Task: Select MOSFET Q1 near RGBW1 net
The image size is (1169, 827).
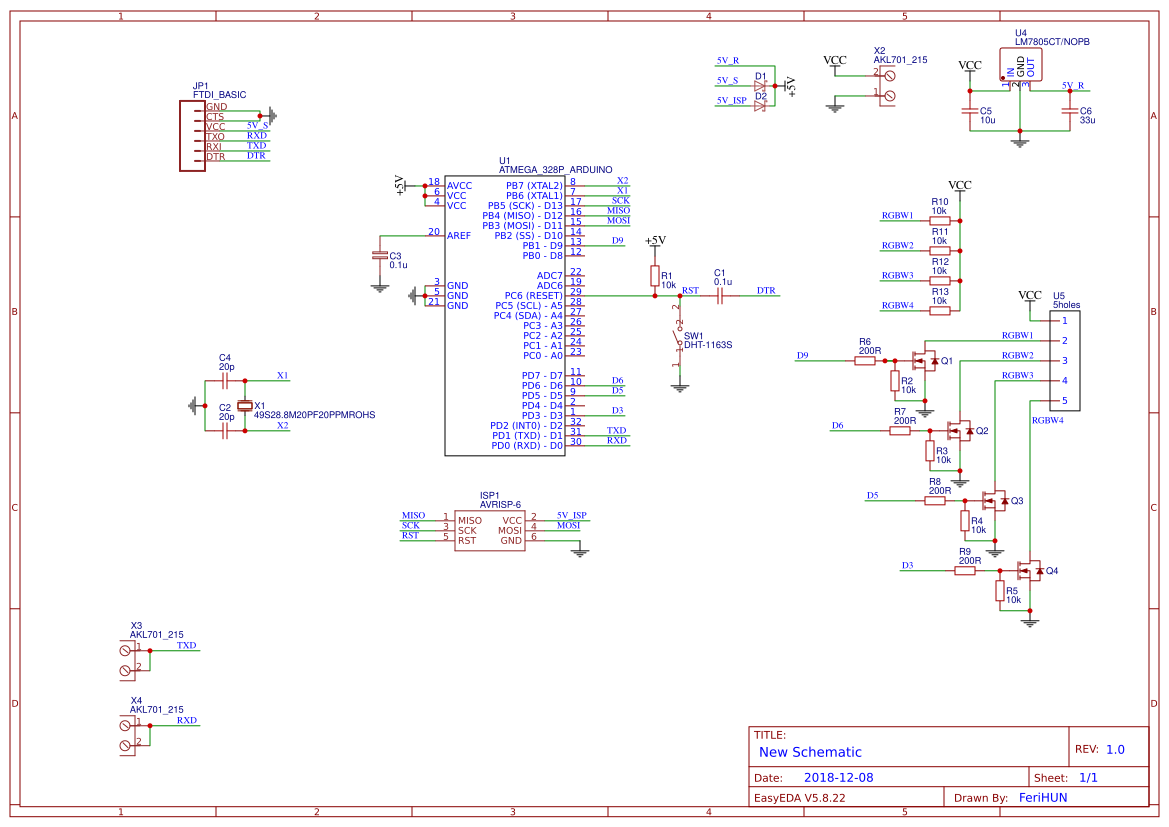Action: click(925, 360)
